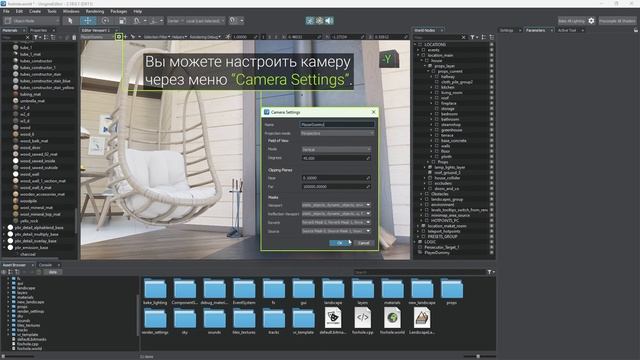Click OK in Camera Settings dialog

click(340, 243)
